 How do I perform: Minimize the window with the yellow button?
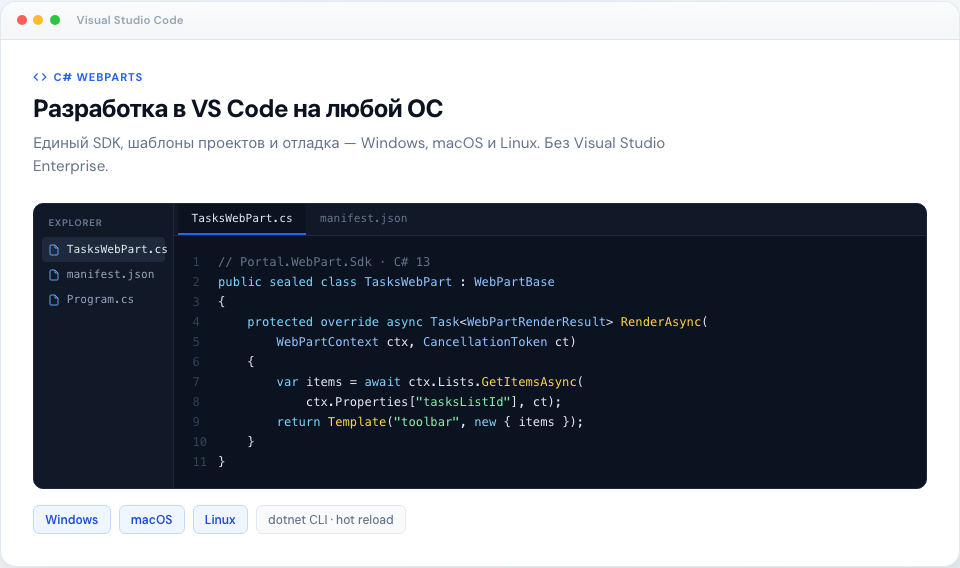tap(38, 20)
